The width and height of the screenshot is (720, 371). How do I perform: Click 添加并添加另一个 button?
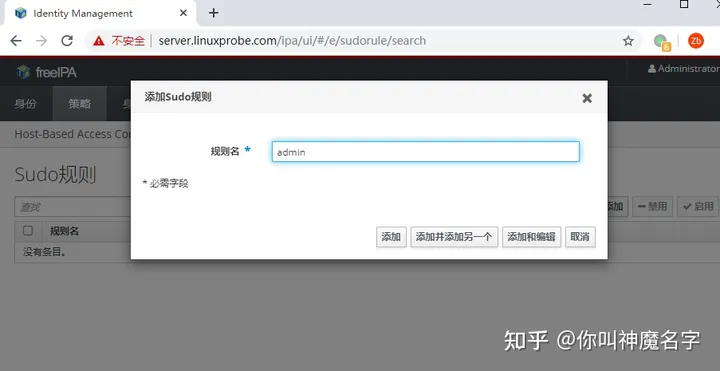(454, 237)
